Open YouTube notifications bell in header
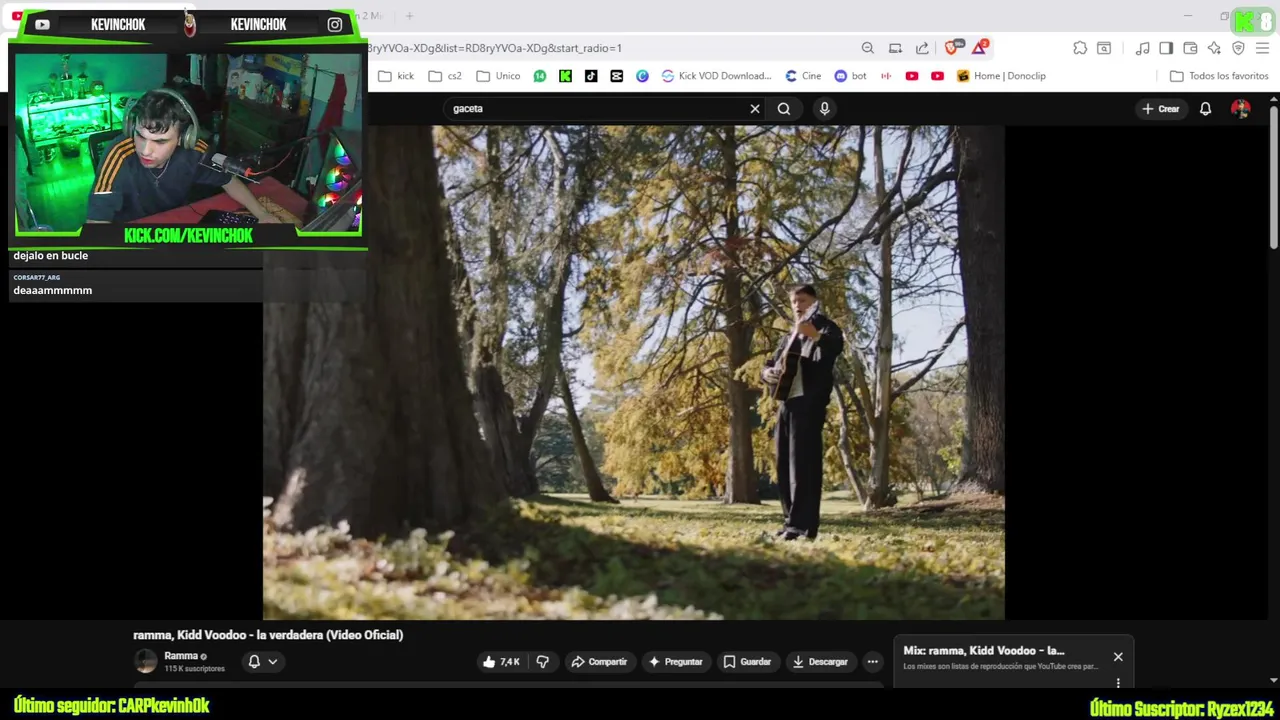The width and height of the screenshot is (1280, 720). tap(1205, 108)
